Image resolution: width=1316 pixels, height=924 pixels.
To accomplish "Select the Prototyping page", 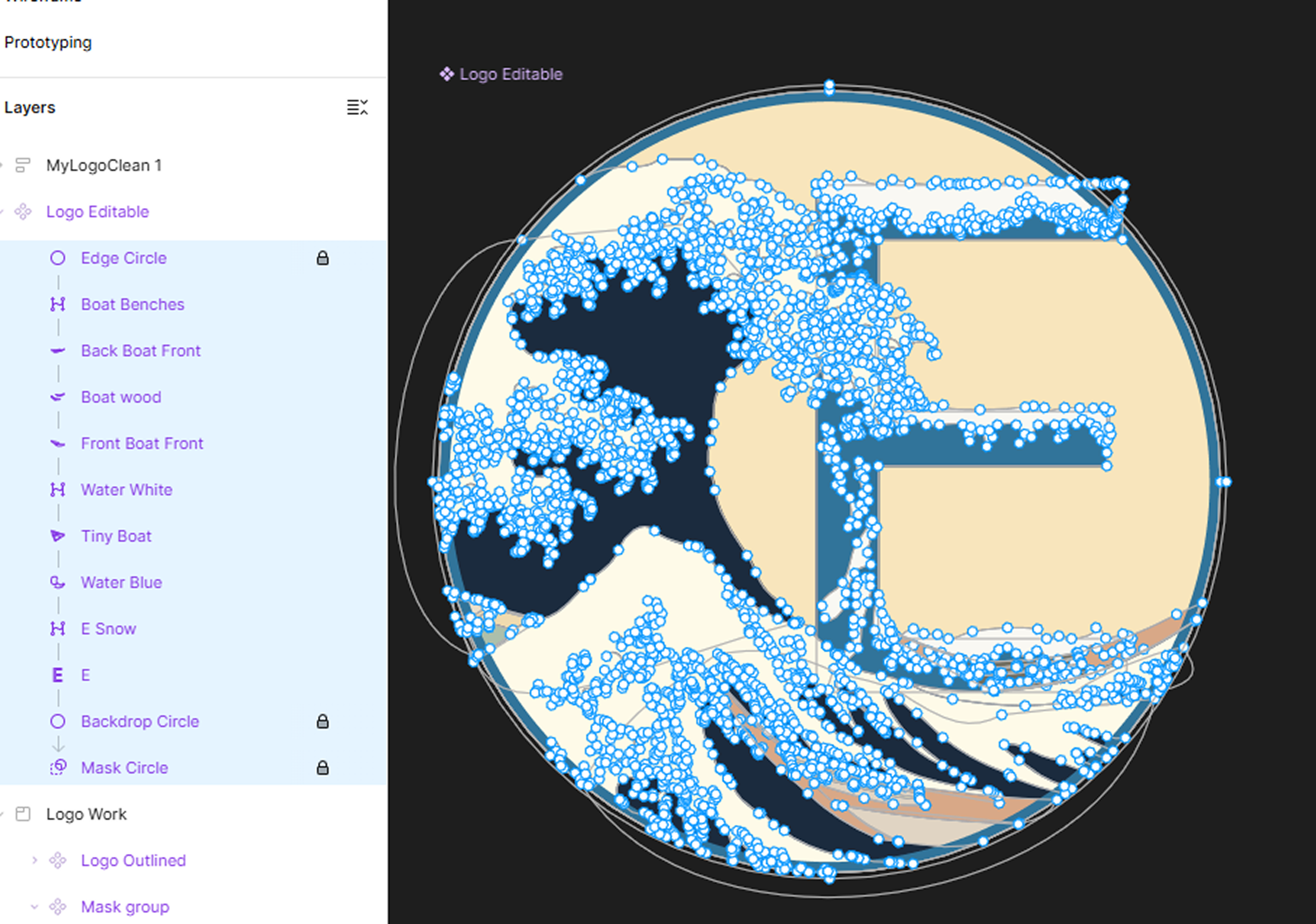I will [48, 43].
